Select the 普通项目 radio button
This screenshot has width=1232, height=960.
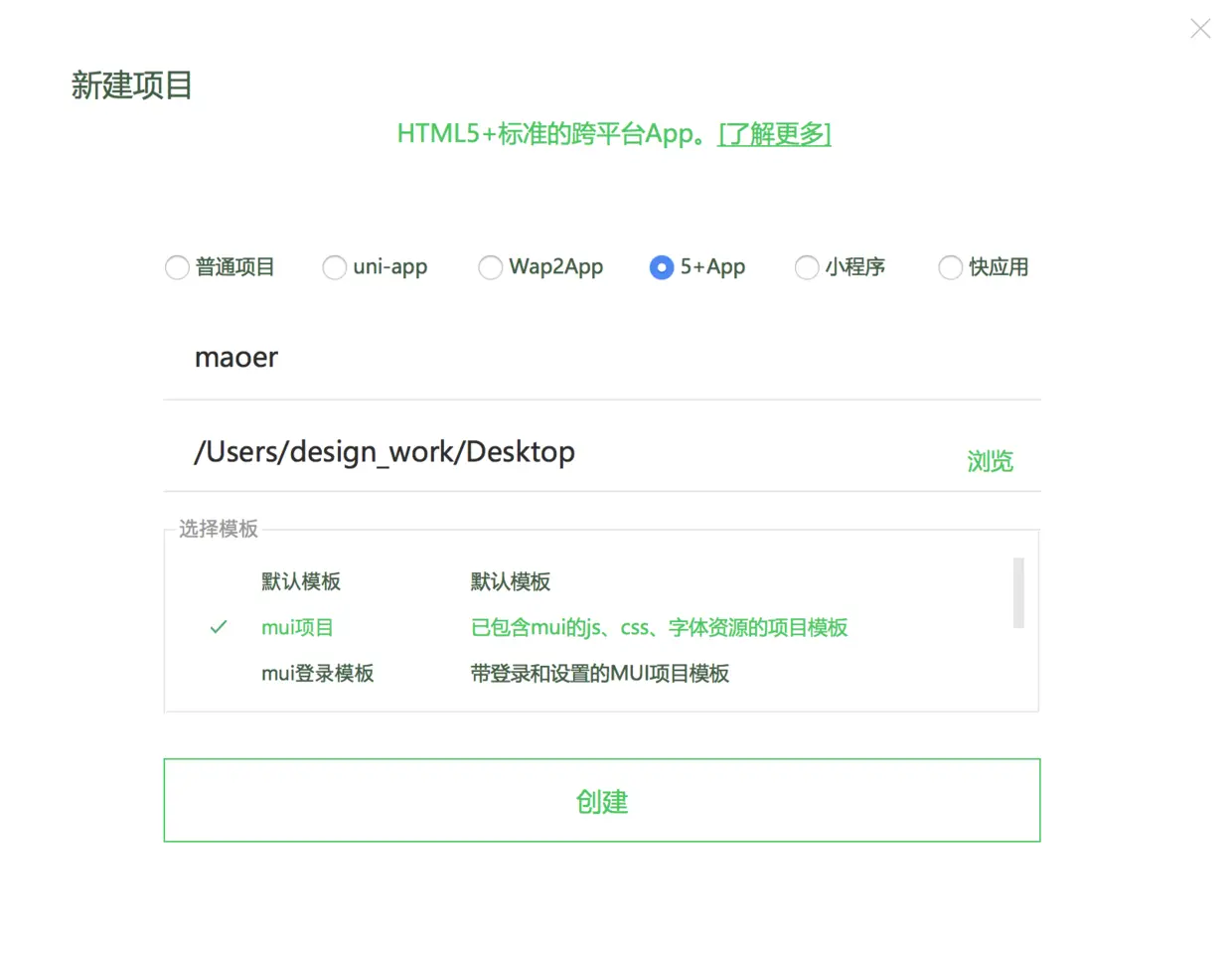pyautogui.click(x=177, y=267)
